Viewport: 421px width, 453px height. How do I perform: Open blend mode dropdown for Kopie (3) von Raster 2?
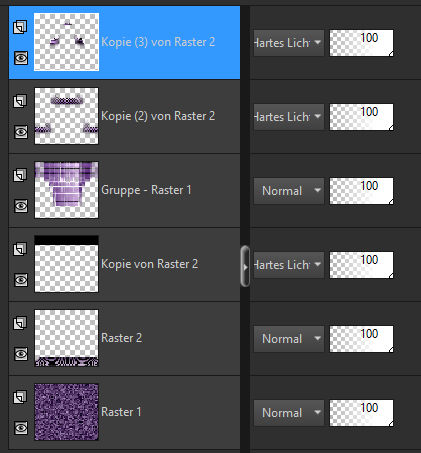[x=289, y=43]
